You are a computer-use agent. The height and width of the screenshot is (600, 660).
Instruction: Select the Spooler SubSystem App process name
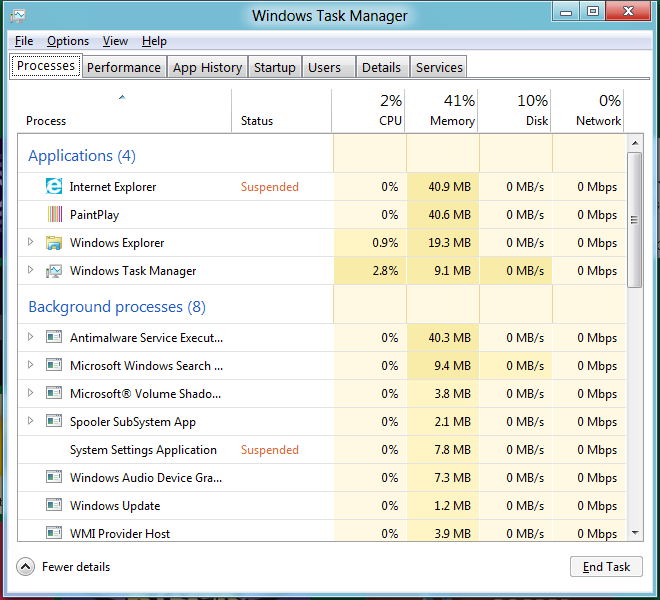tap(133, 422)
